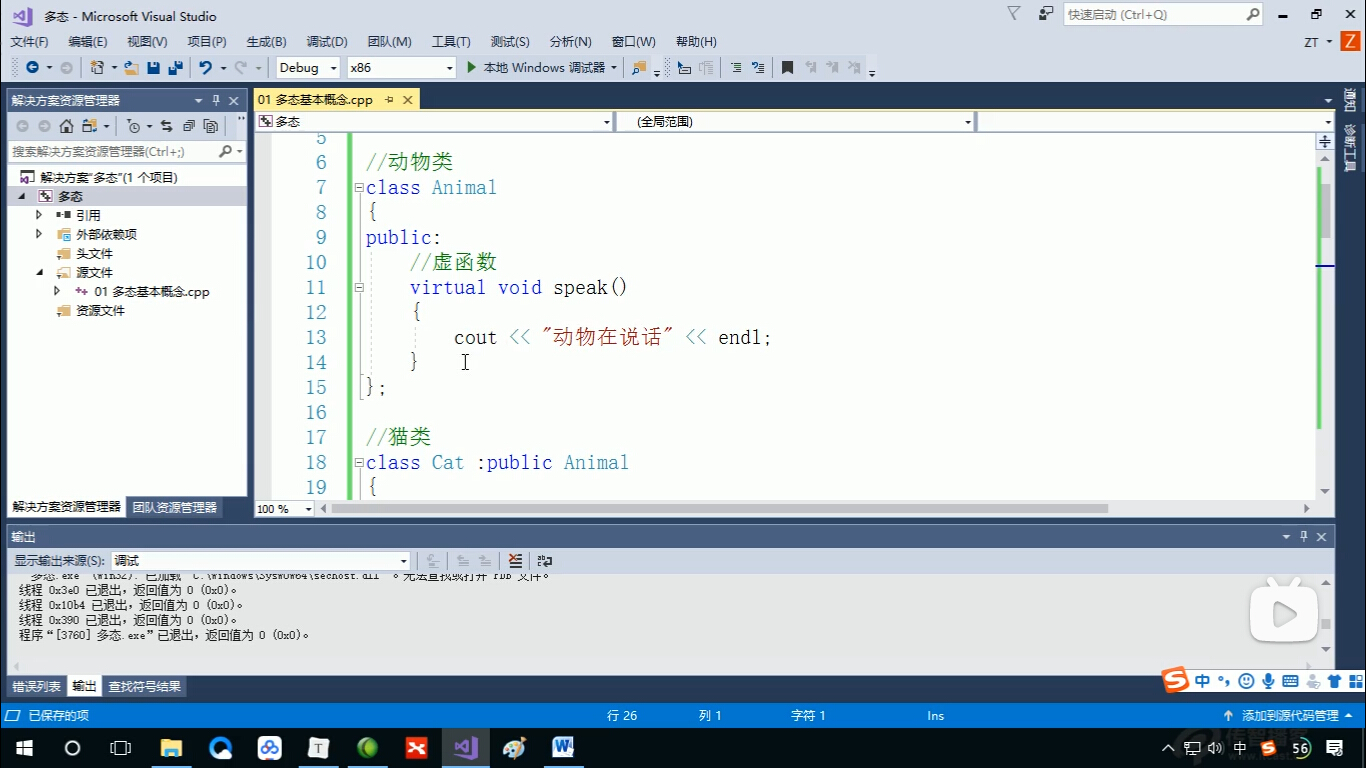Open the x86 platform dropdown

(x=401, y=68)
